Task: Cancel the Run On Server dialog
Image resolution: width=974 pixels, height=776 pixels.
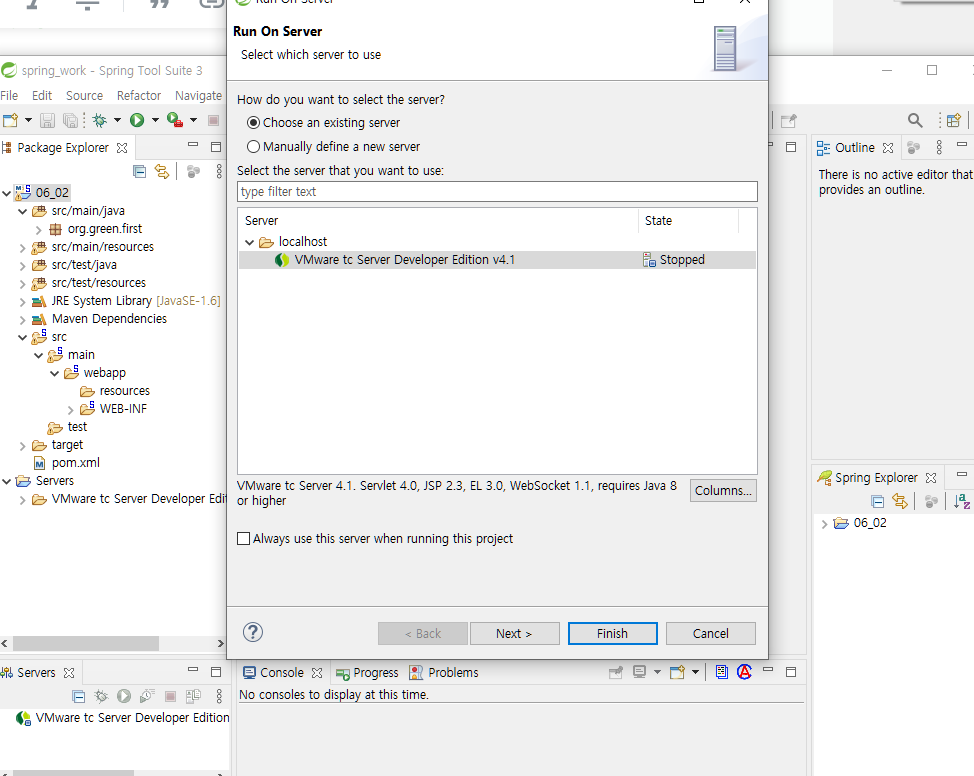Action: pyautogui.click(x=711, y=633)
